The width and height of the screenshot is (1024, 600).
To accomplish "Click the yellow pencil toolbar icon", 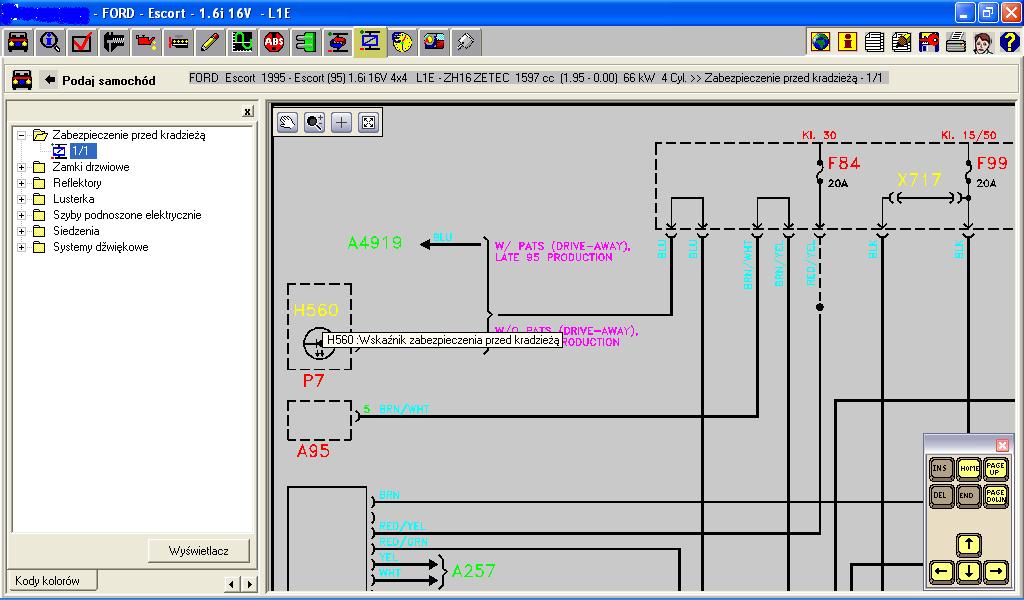I will [210, 42].
